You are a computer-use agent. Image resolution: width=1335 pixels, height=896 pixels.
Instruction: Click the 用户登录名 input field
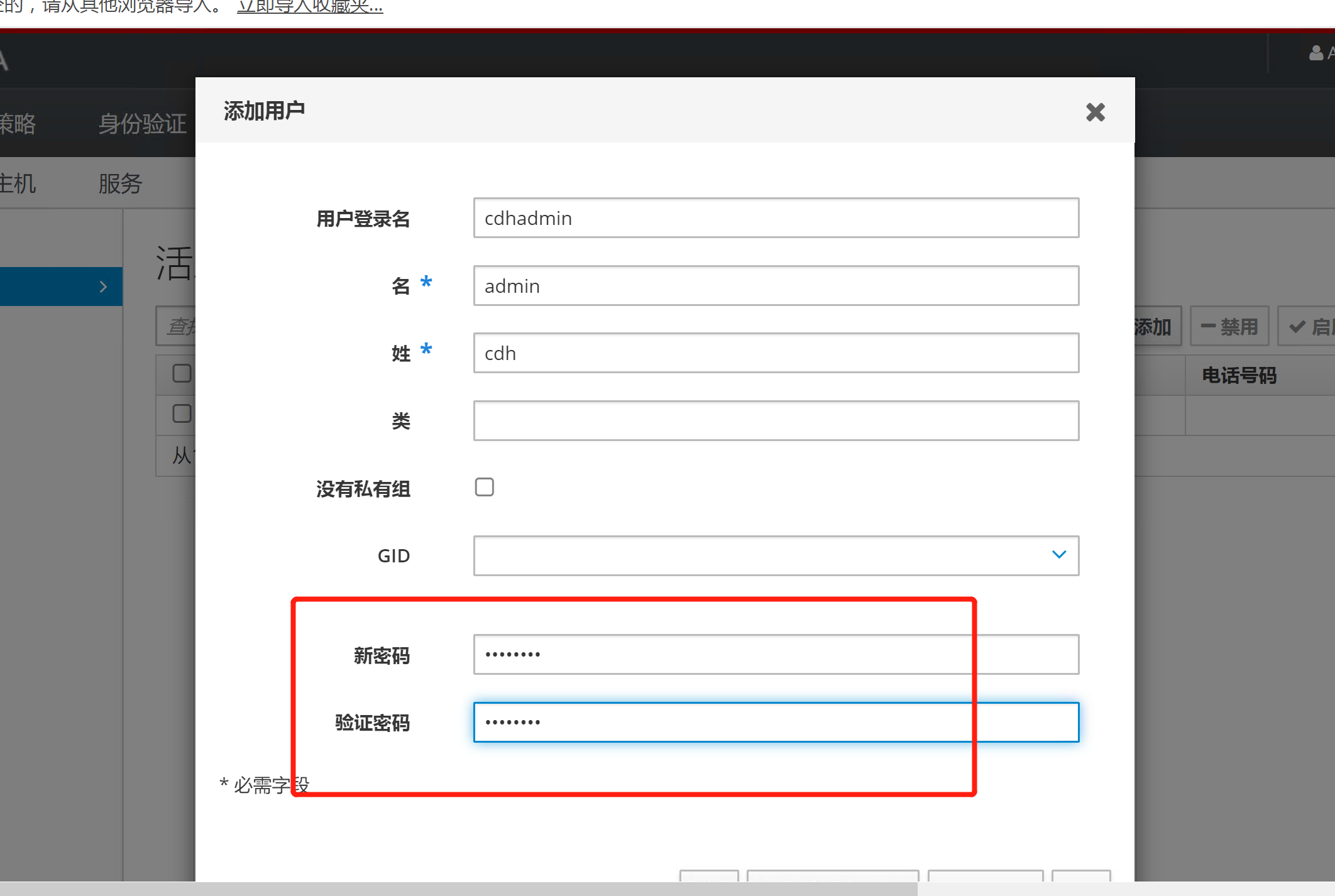tap(776, 218)
